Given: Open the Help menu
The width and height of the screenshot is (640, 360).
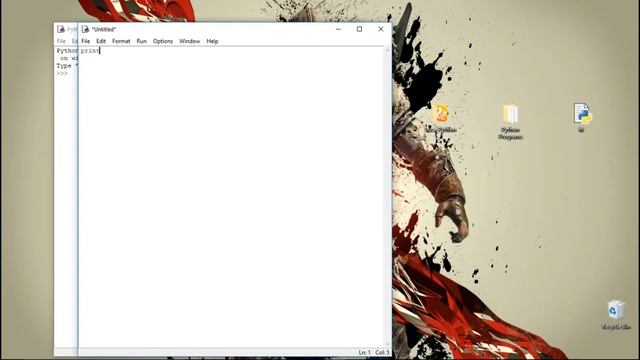Looking at the screenshot, I should [x=212, y=41].
